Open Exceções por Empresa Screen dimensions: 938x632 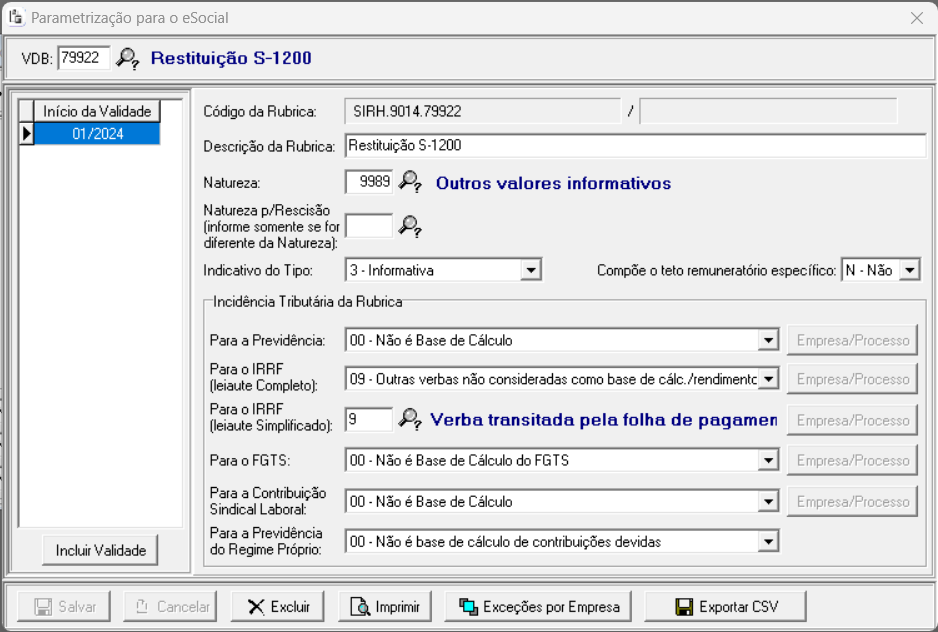539,606
